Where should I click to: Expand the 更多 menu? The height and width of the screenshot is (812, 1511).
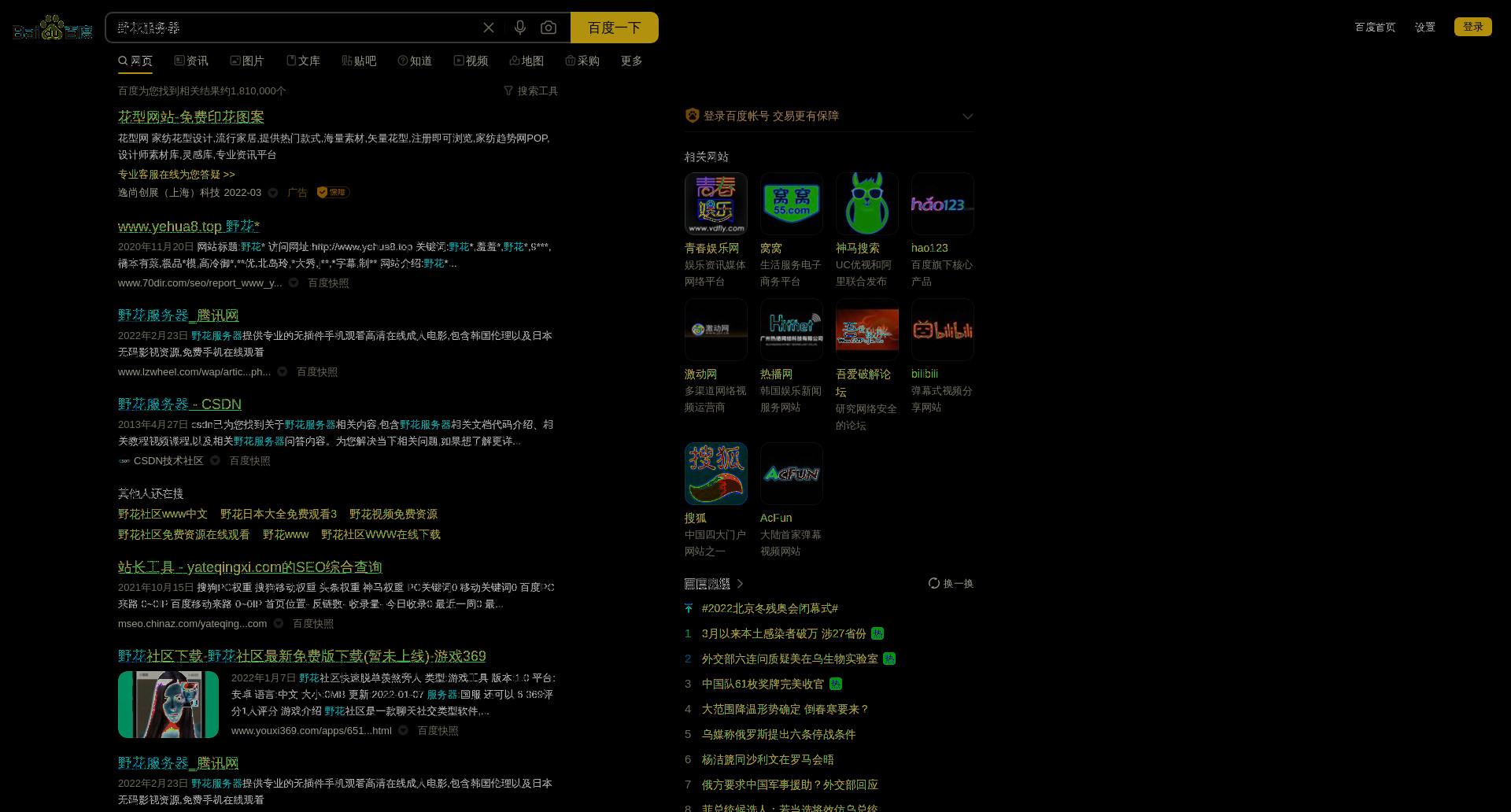coord(632,61)
